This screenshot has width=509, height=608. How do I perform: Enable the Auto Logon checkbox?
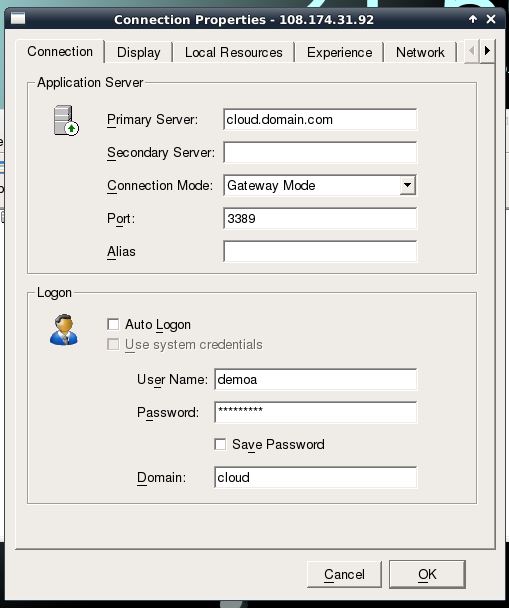113,324
